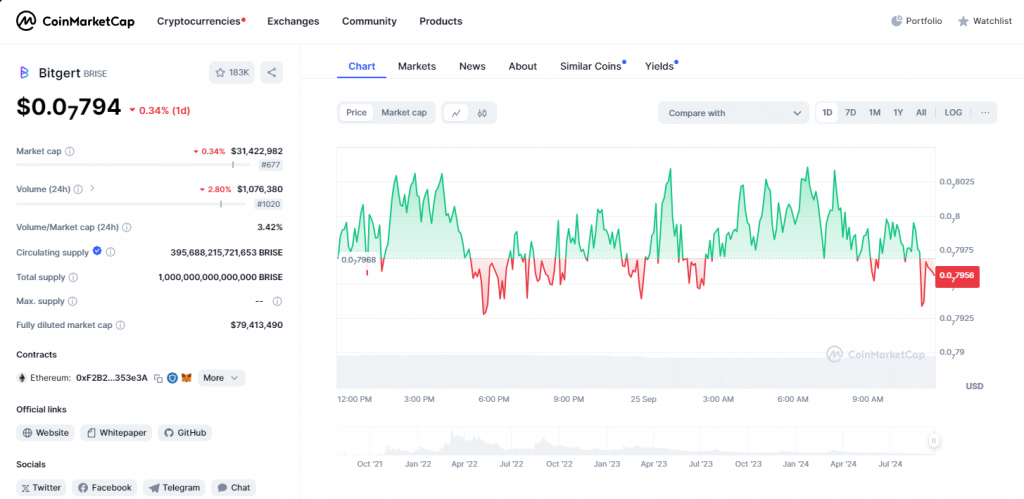Switch to the Markets tab
Image resolution: width=1024 pixels, height=499 pixels.
point(417,66)
